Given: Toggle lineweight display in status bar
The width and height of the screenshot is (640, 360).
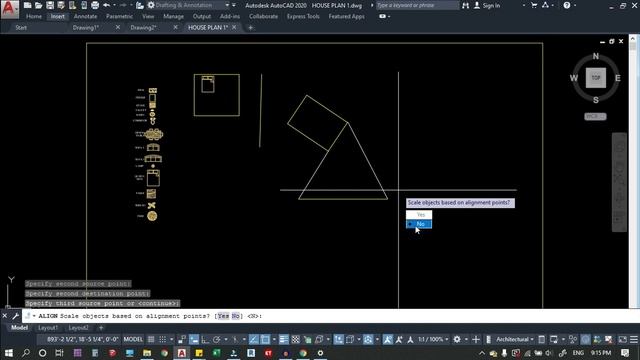Looking at the screenshot, I should [x=283, y=339].
